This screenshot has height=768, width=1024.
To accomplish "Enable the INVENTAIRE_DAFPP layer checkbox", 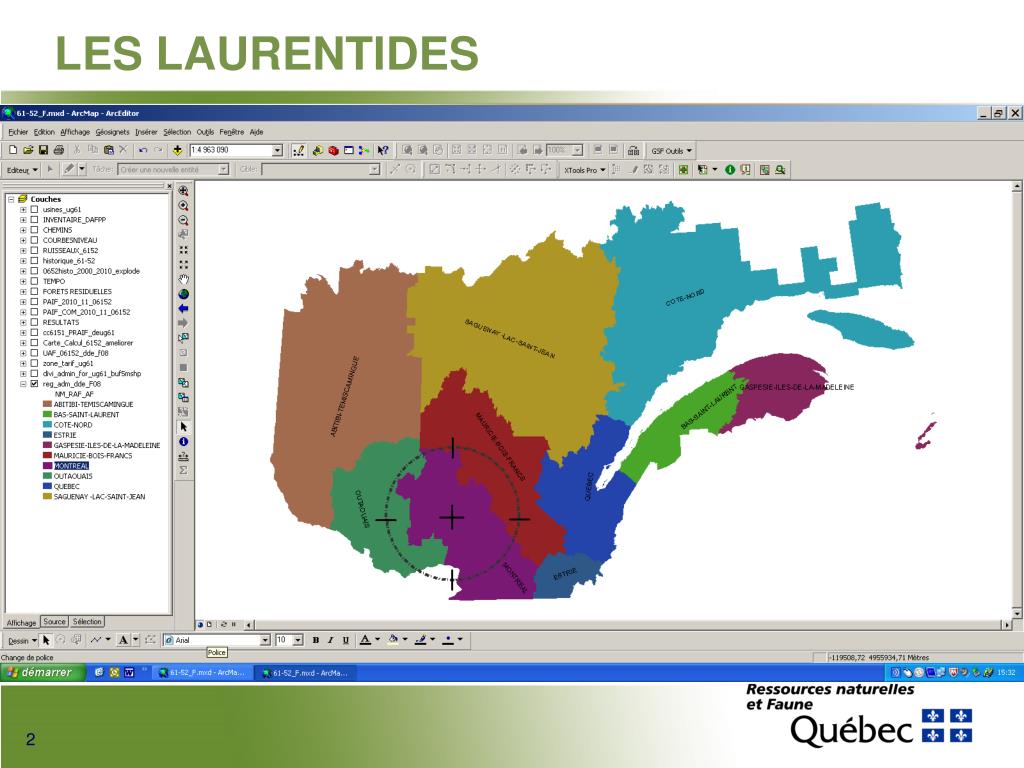I will click(35, 220).
